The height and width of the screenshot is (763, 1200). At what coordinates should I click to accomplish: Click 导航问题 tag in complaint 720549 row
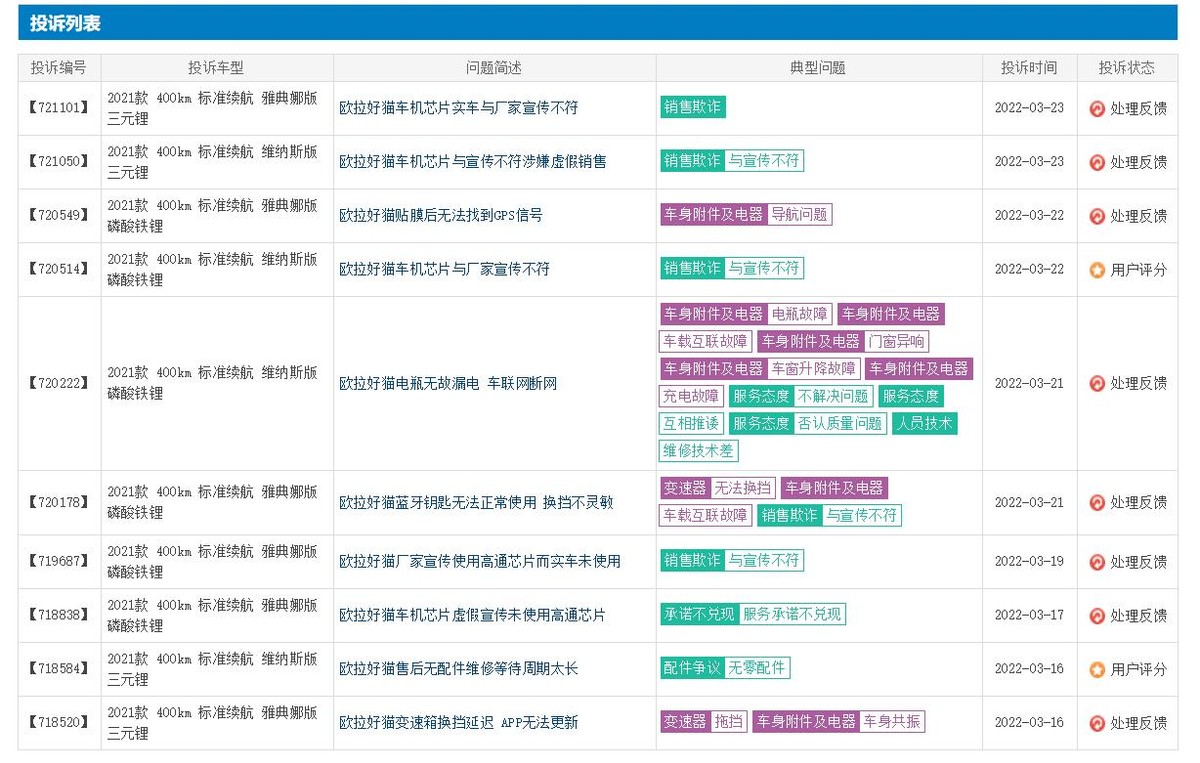(799, 215)
